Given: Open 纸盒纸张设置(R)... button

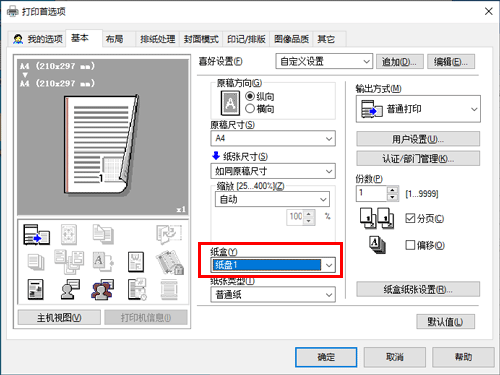Looking at the screenshot, I should [418, 289].
